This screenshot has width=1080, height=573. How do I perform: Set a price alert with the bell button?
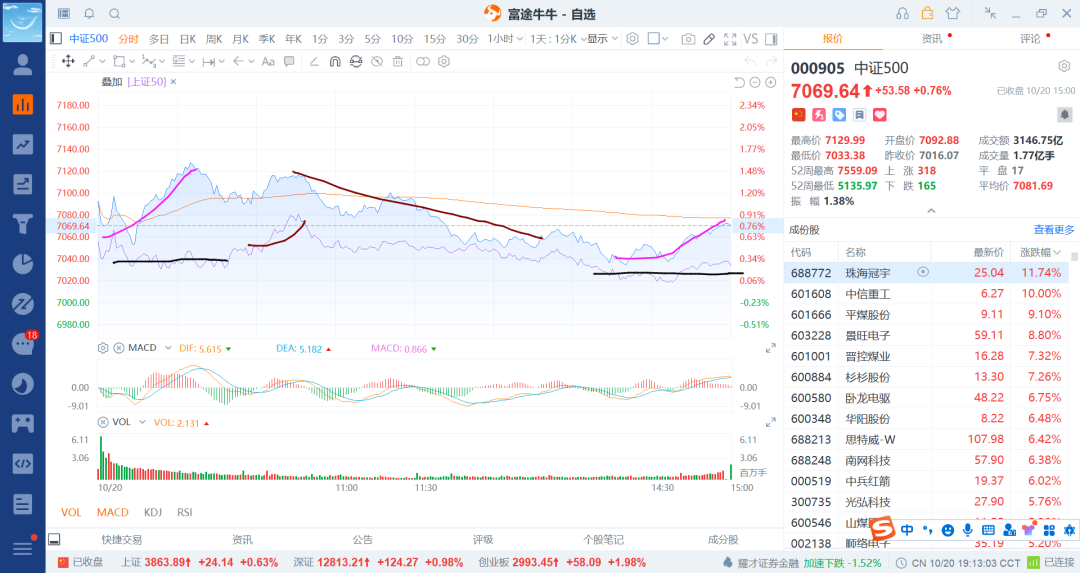[1064, 114]
